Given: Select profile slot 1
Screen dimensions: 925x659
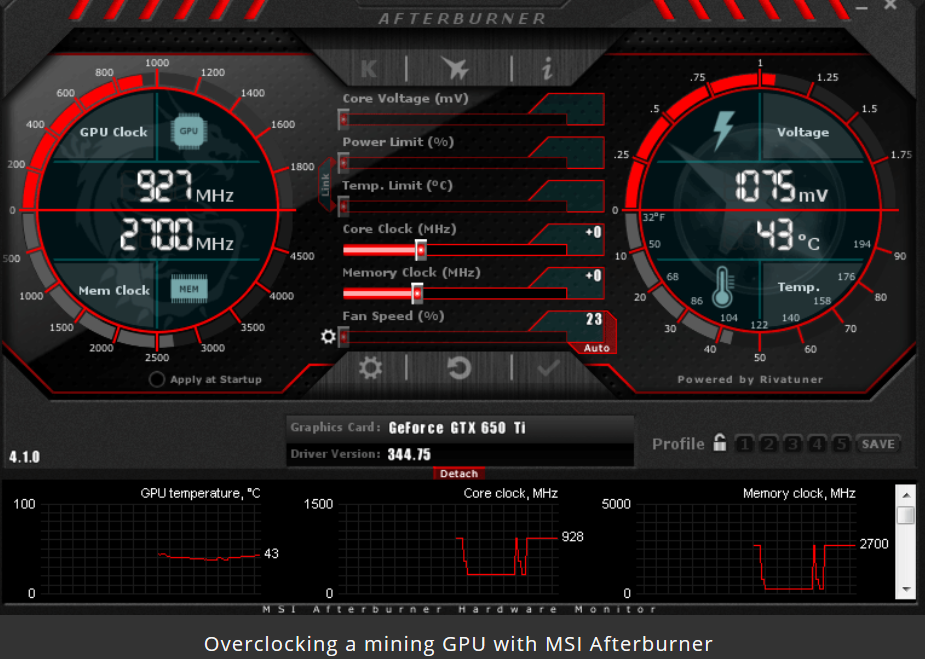Looking at the screenshot, I should click(x=745, y=444).
